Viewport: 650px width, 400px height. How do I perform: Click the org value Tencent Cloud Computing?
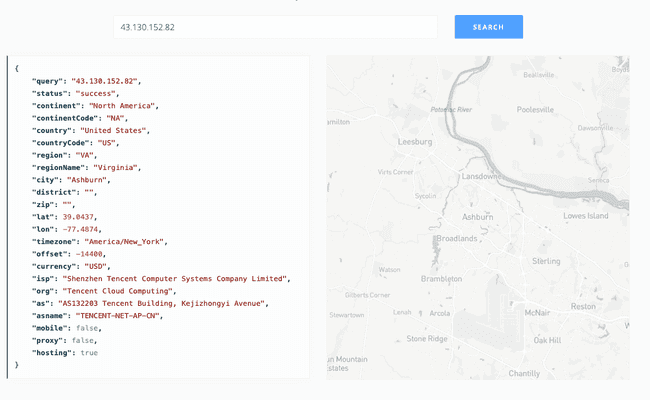click(117, 291)
